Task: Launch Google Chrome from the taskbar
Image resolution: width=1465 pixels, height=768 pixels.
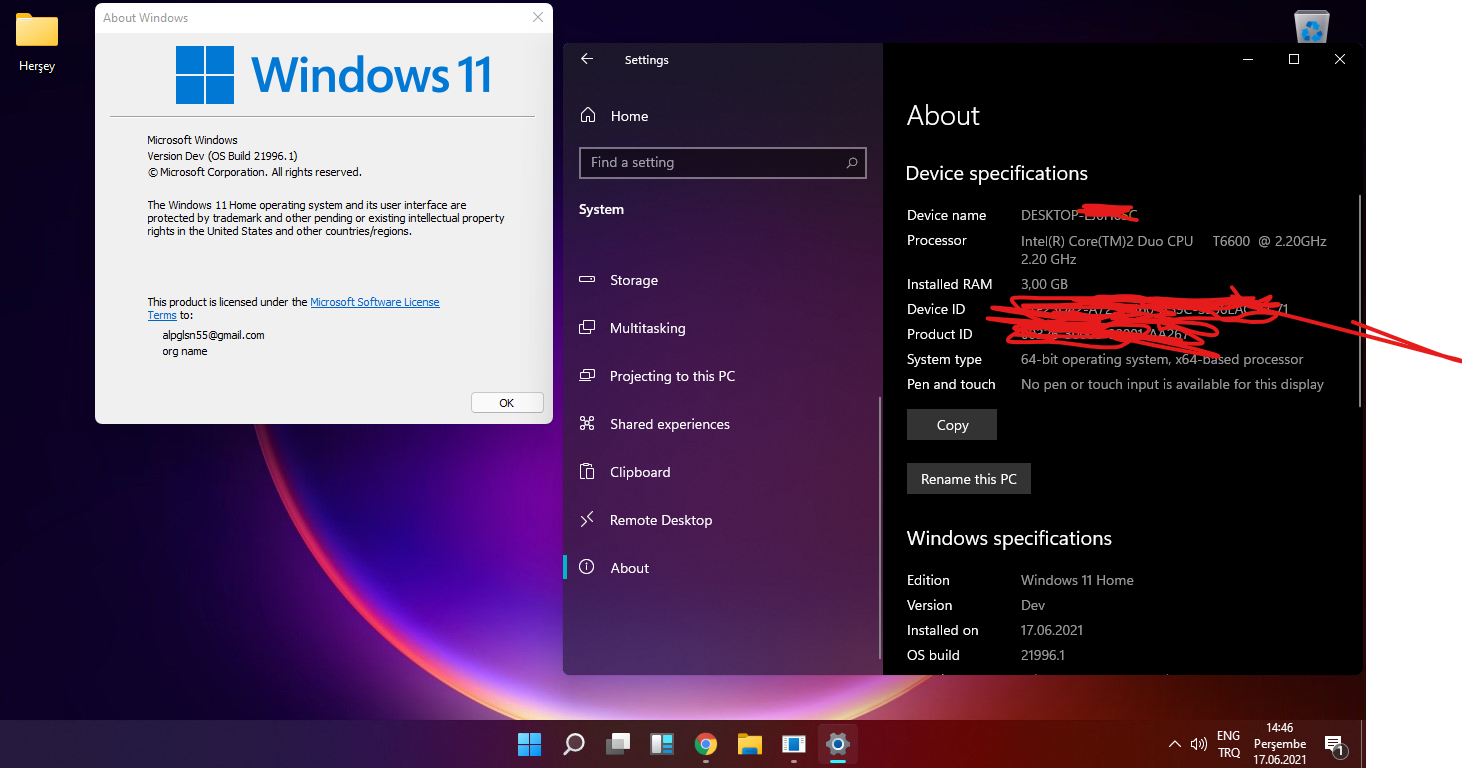Action: point(706,744)
